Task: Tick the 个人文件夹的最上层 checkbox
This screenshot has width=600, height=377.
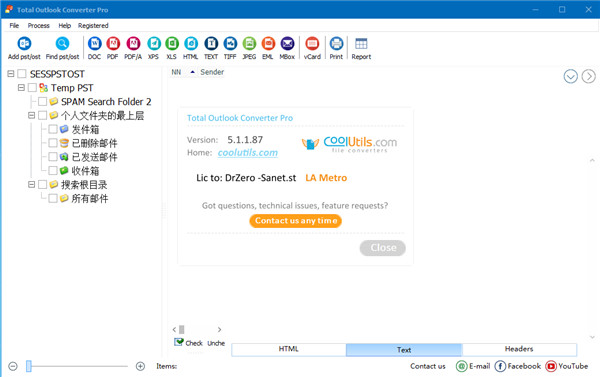Action: point(42,115)
